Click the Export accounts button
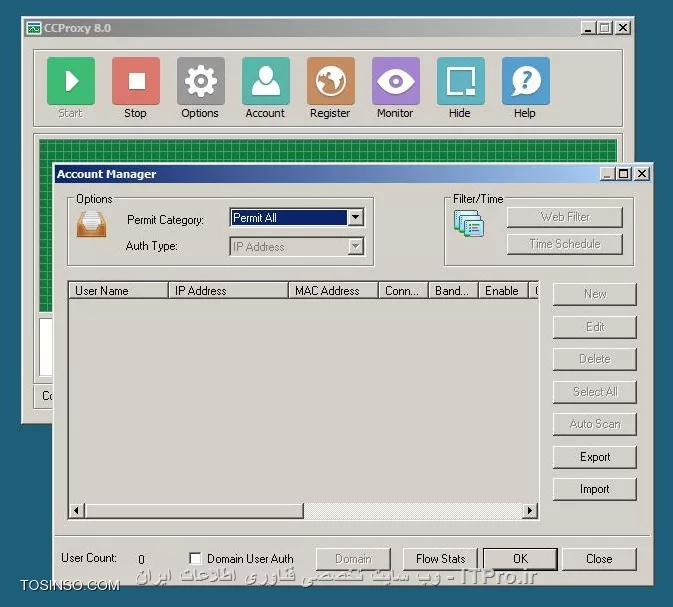 (x=594, y=457)
